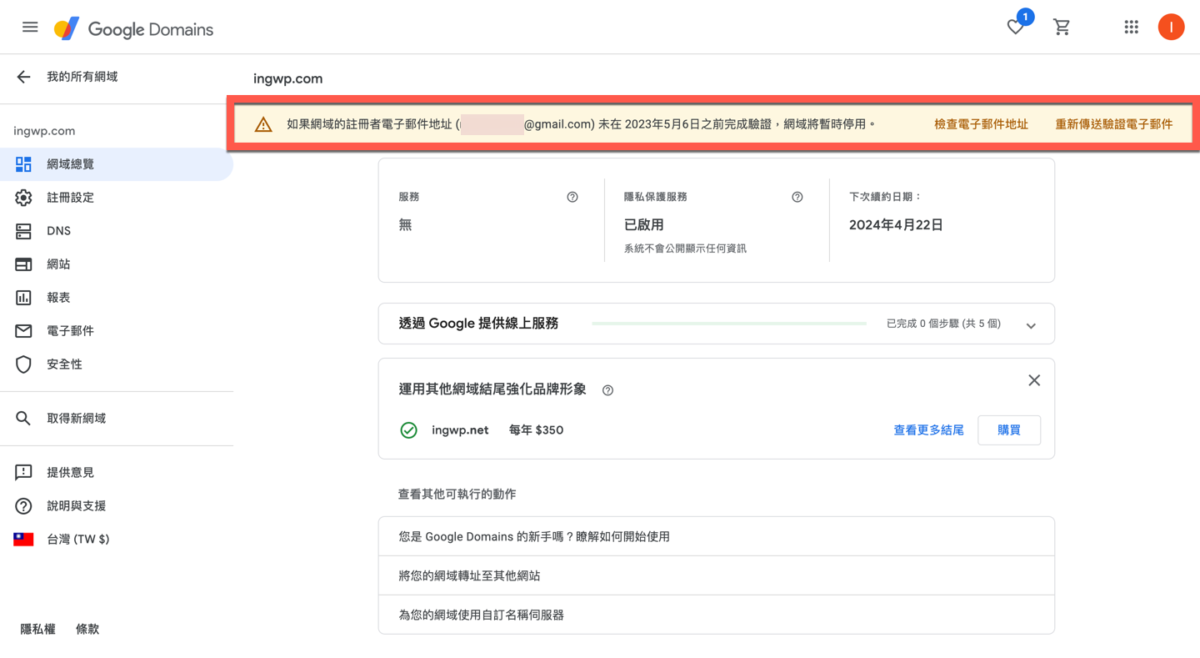
Task: Close the 運用其他網域結尾 card
Action: 1034,380
